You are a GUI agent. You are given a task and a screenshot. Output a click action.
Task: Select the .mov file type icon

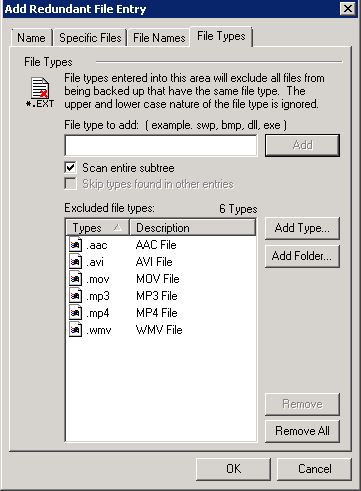click(x=75, y=279)
